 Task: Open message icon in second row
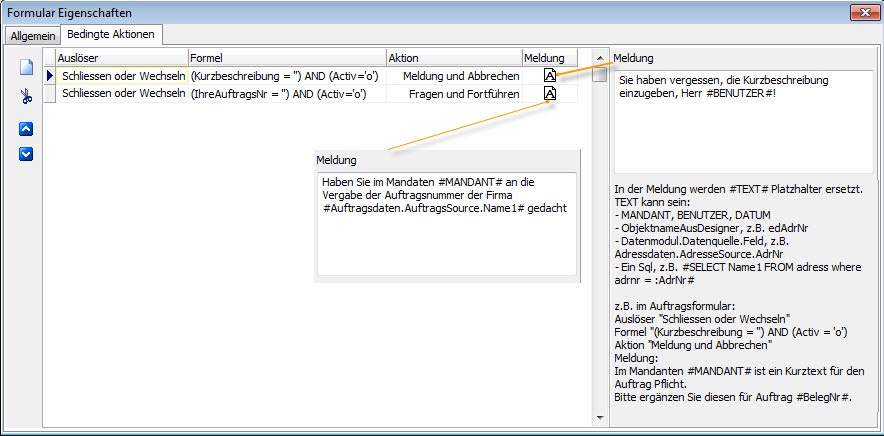click(x=550, y=94)
